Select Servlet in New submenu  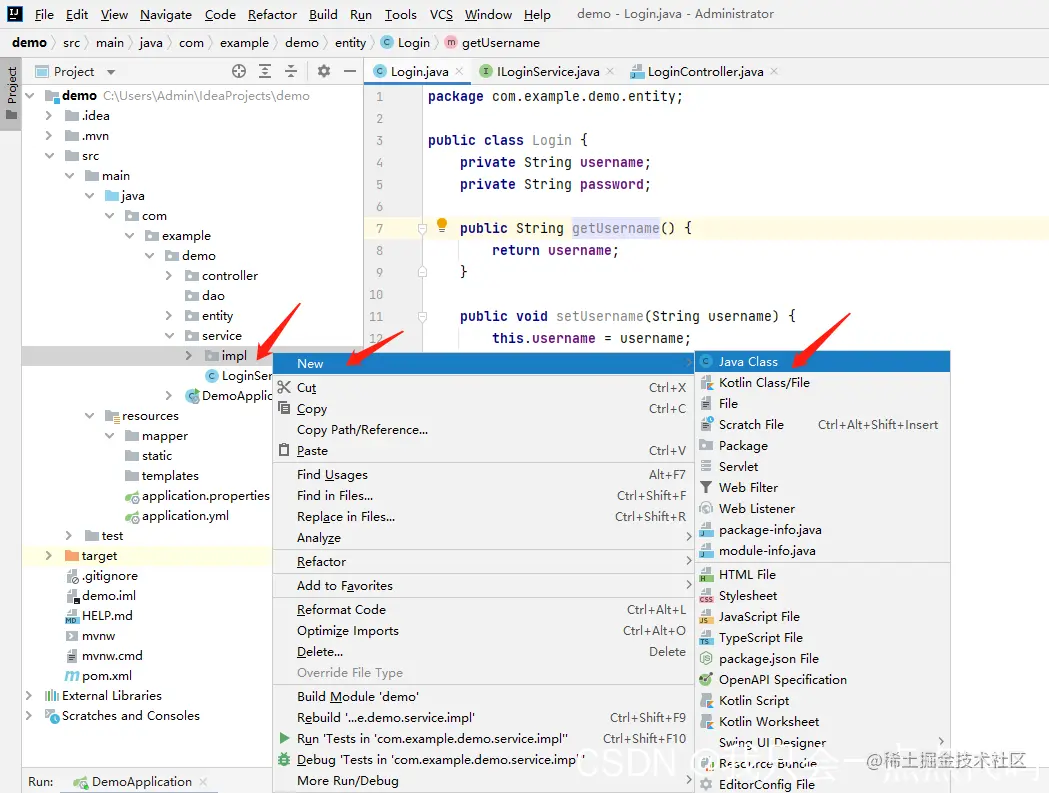tap(823, 466)
